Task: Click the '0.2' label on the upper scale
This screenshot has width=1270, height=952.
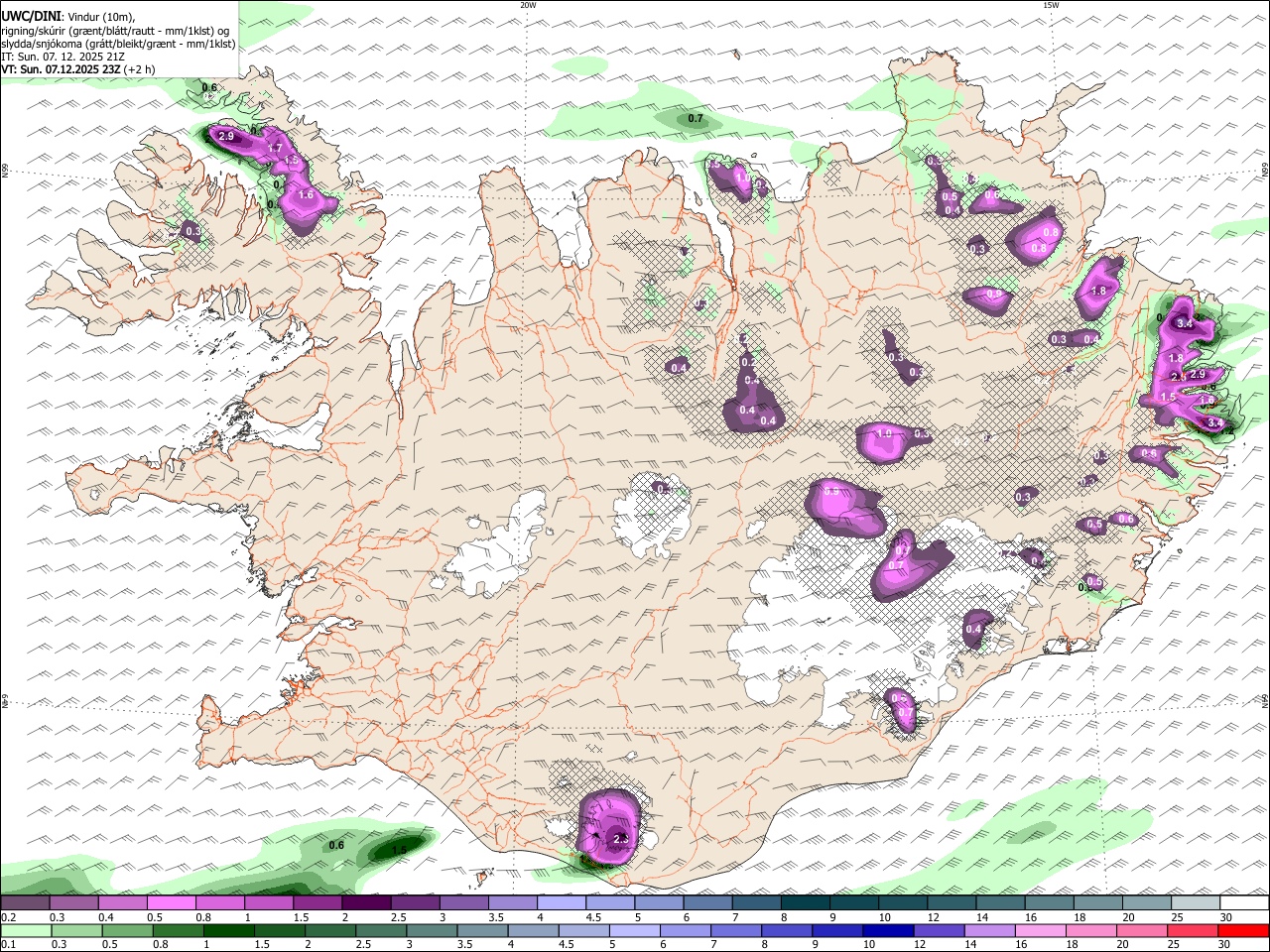Action: tap(7, 917)
